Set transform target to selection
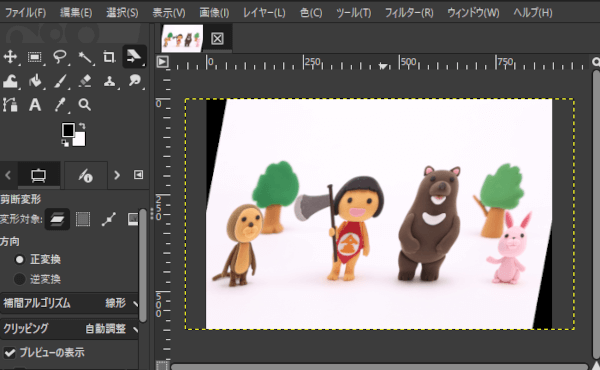600x370 pixels. (x=83, y=219)
